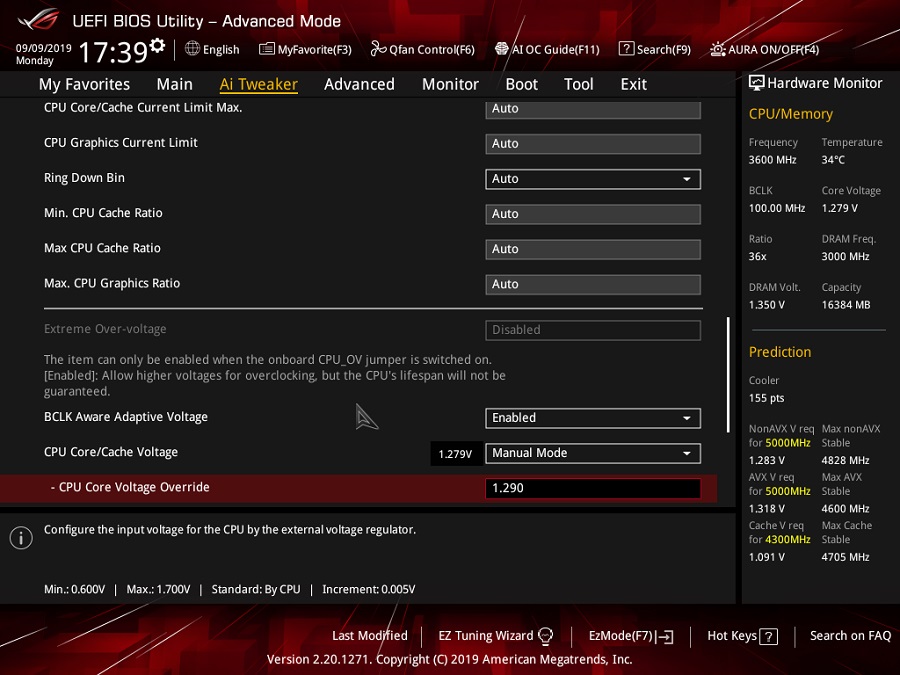900x675 pixels.
Task: Click the AURA light icon
Action: click(x=717, y=49)
